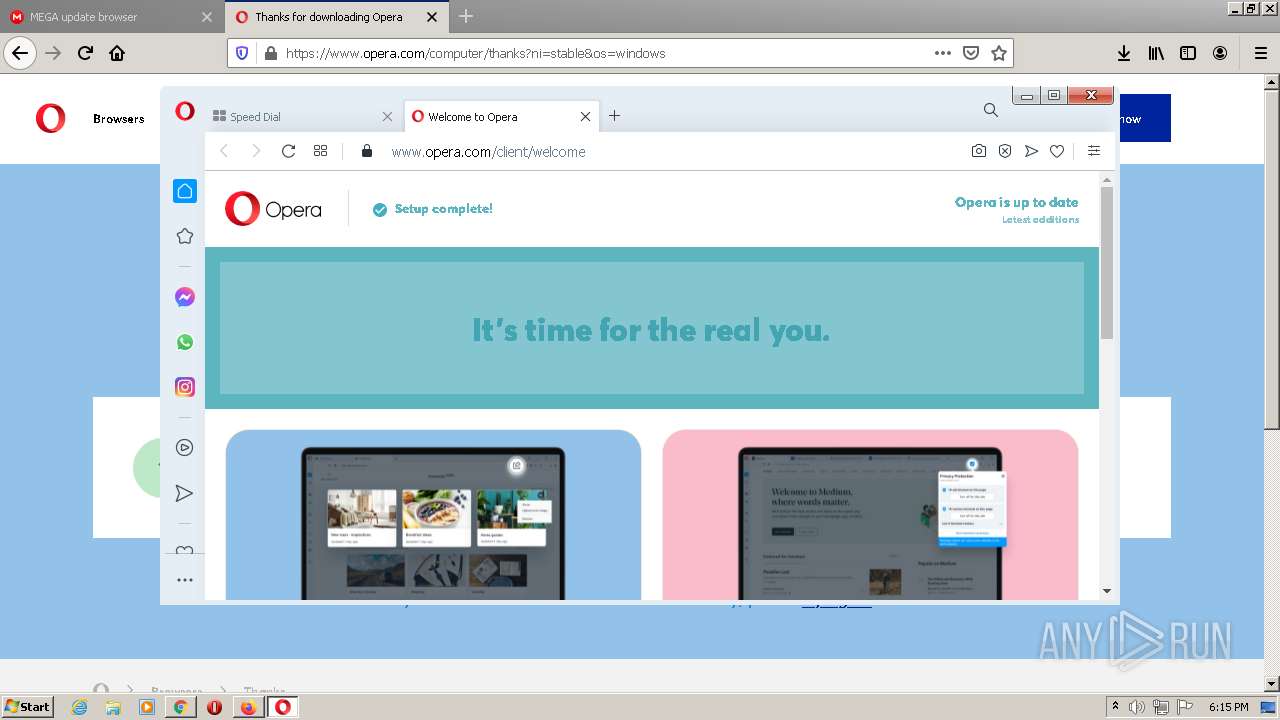Open a new Firefox tab
Viewport: 1280px width, 720px height.
pos(466,16)
